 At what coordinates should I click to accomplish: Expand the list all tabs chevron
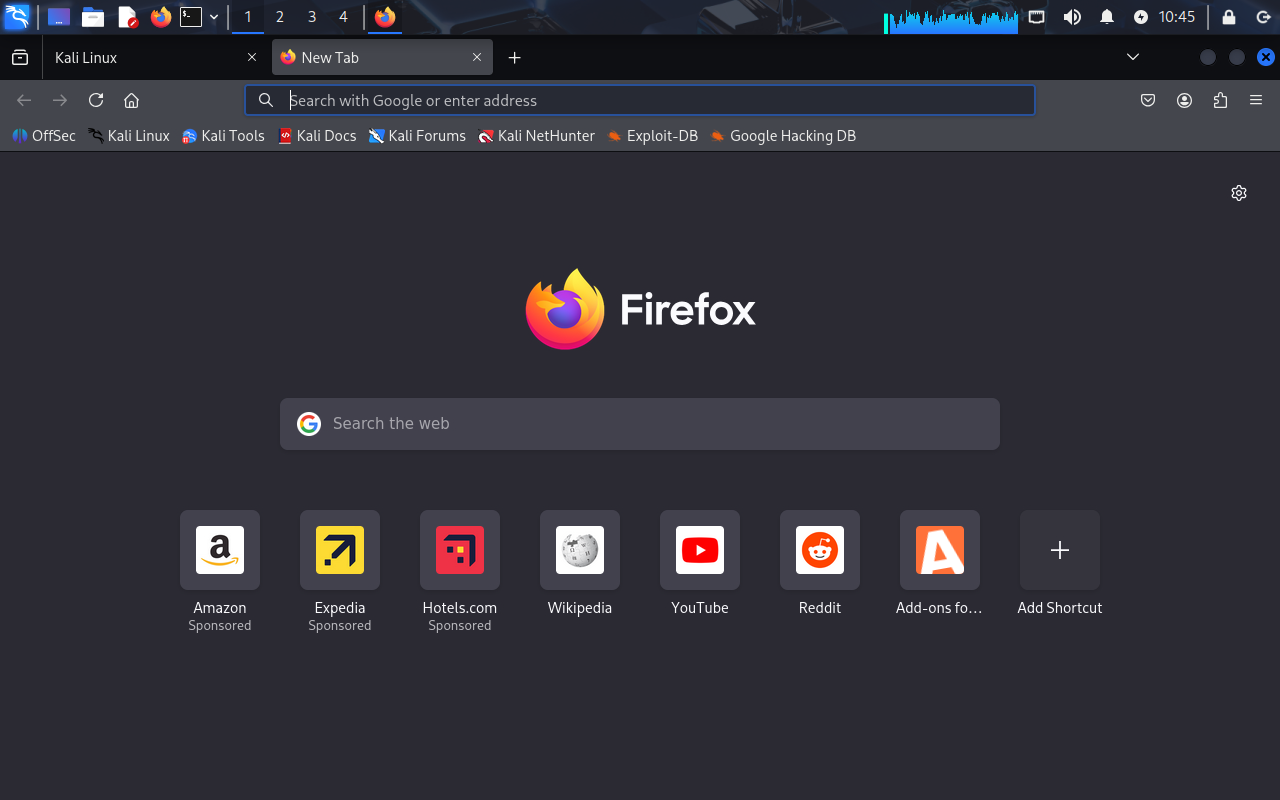click(1133, 57)
